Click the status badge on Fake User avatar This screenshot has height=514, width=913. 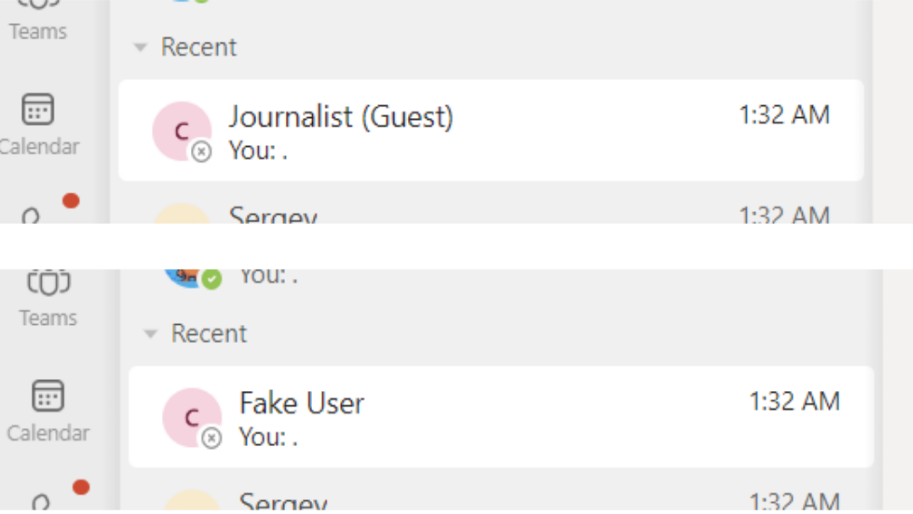[212, 438]
